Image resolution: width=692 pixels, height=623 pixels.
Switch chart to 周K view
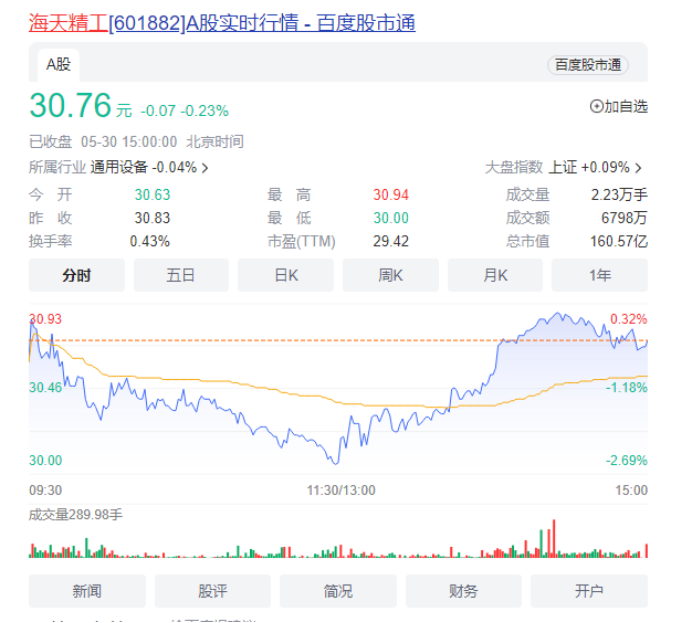[x=391, y=275]
